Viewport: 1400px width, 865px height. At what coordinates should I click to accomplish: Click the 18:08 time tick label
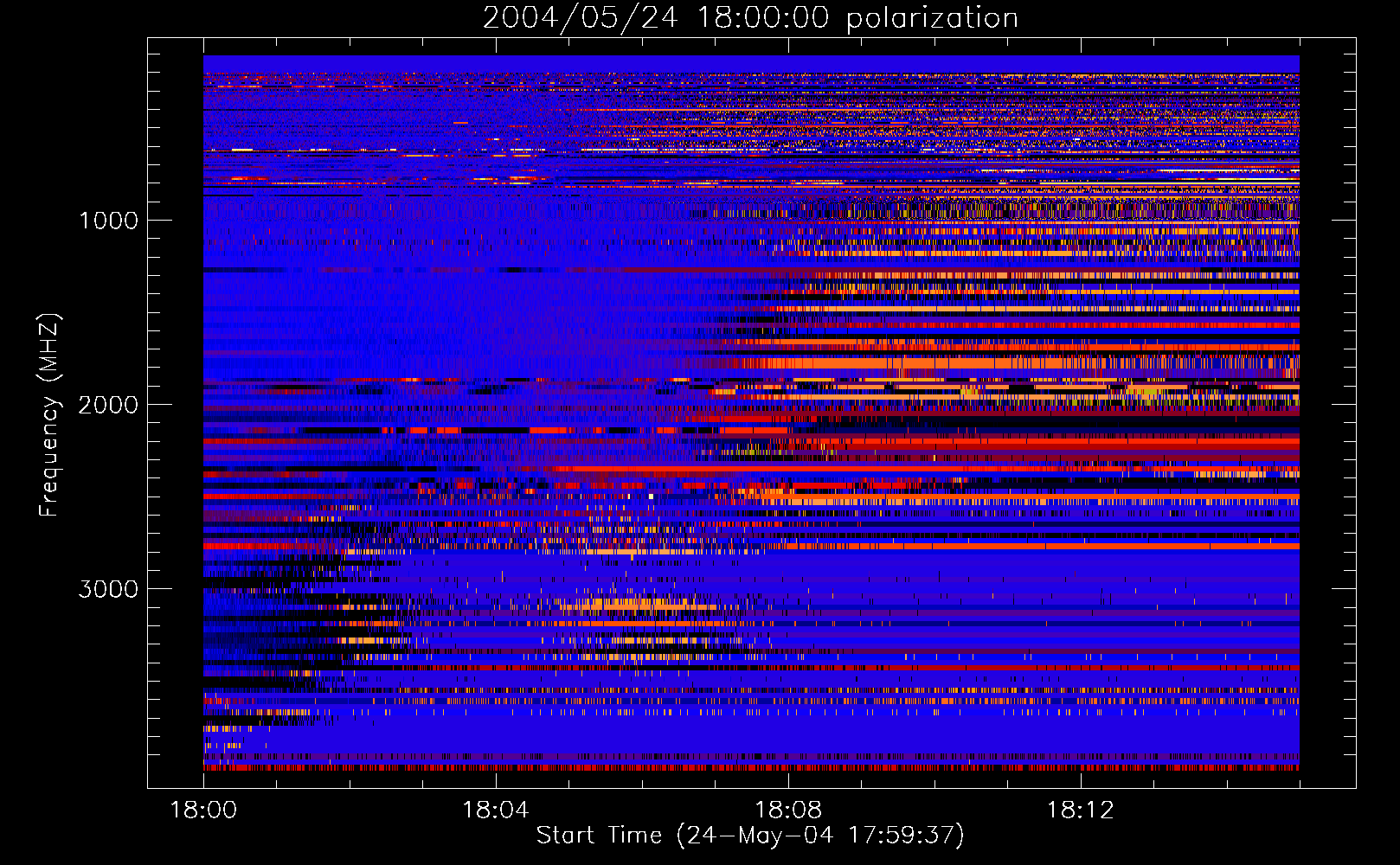click(x=788, y=810)
